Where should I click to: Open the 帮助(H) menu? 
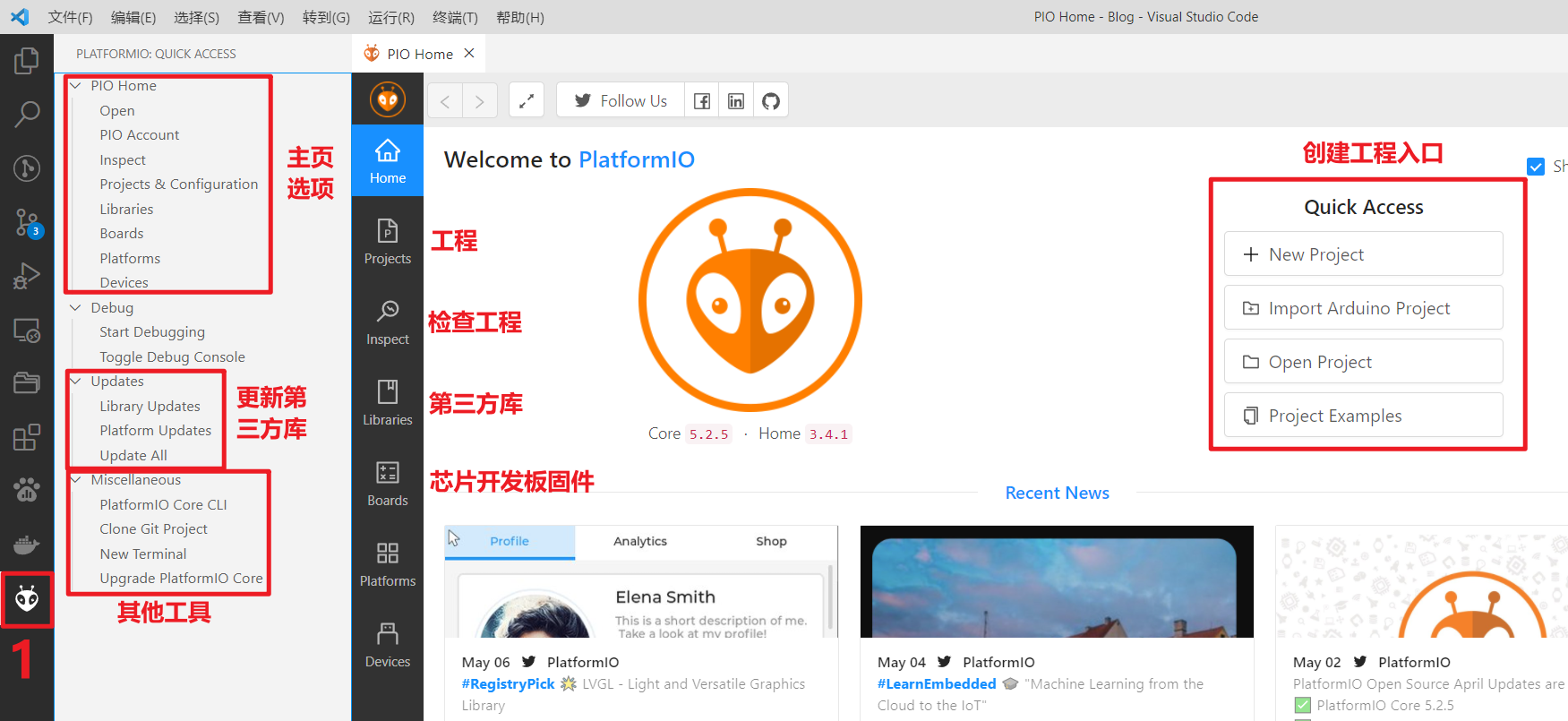click(x=520, y=17)
